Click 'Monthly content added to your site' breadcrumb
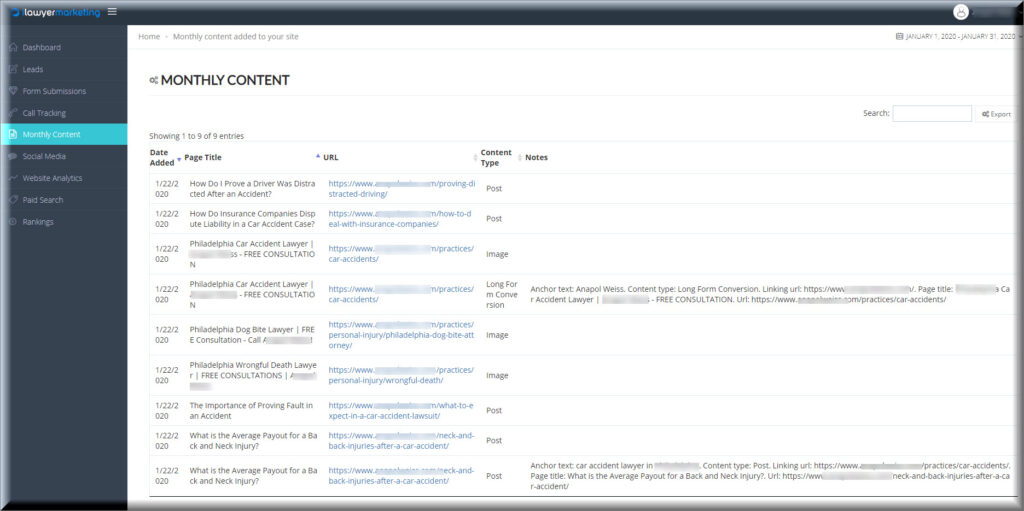 pyautogui.click(x=236, y=37)
